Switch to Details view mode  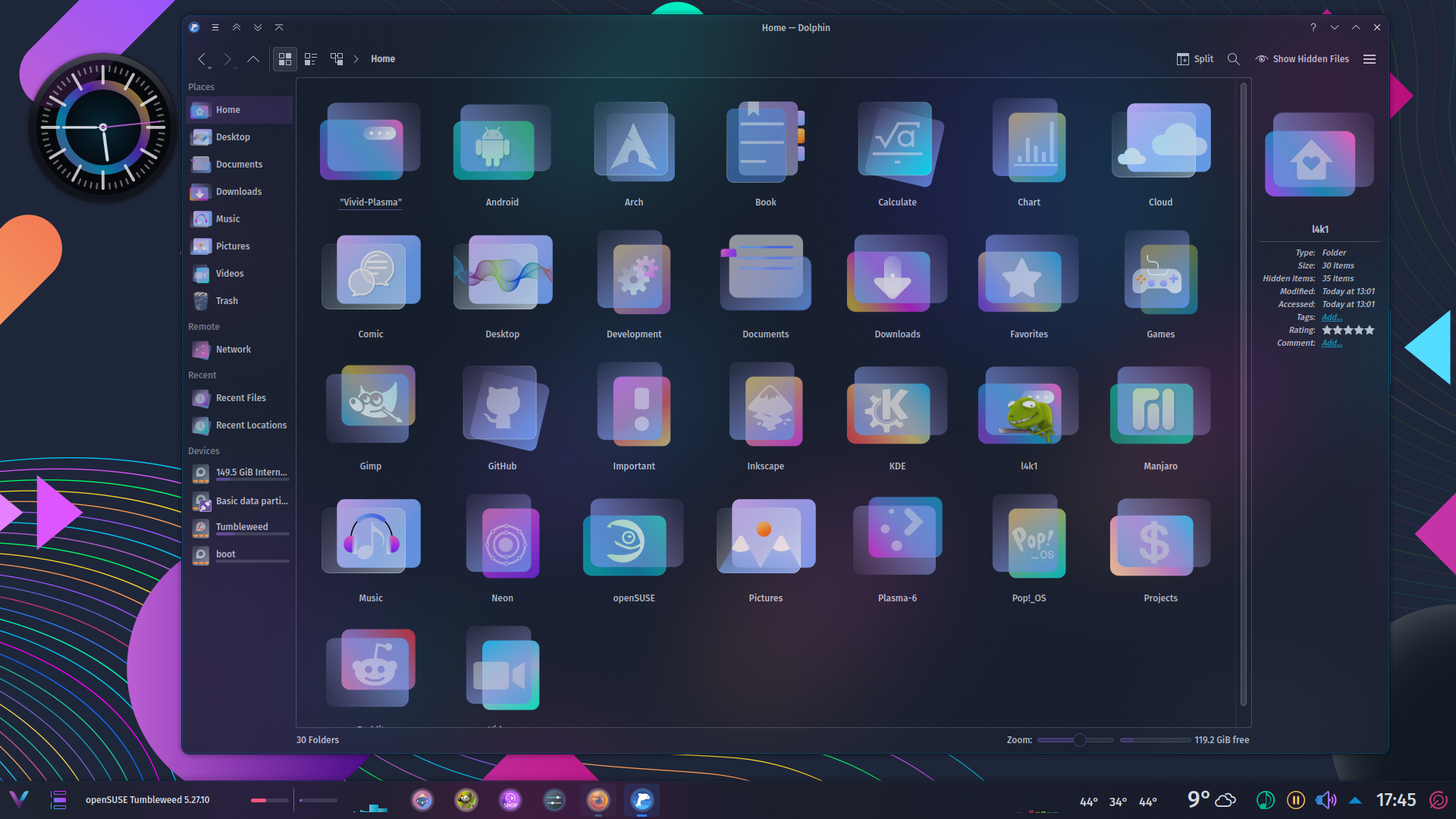337,58
